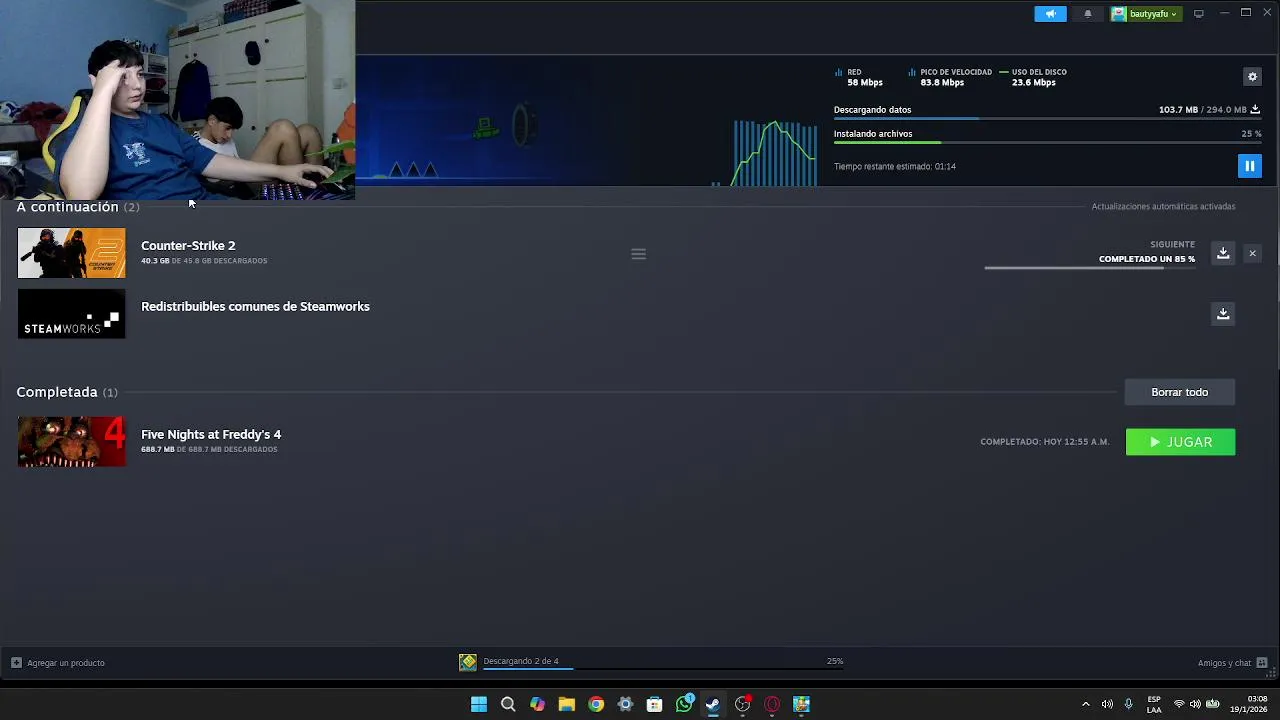1280x720 pixels.
Task: Open the Windows Start menu
Action: [479, 704]
